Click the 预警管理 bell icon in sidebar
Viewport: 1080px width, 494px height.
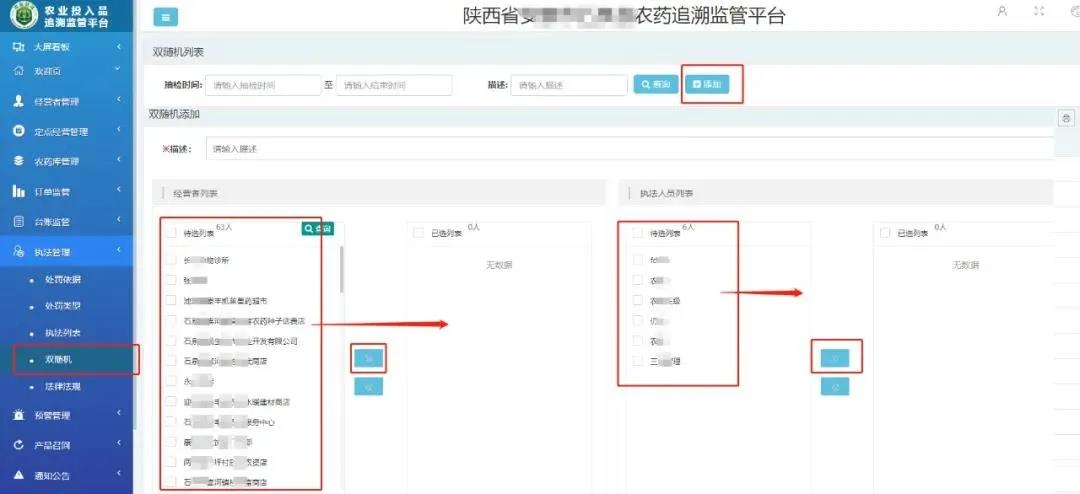click(x=18, y=414)
